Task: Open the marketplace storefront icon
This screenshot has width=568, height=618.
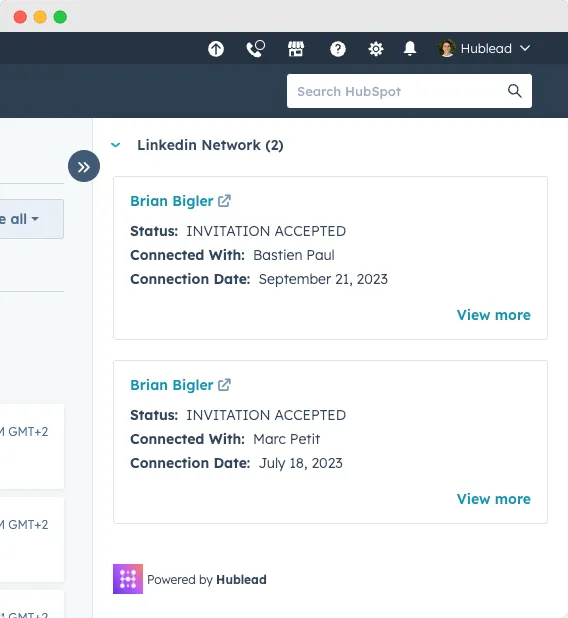Action: (296, 49)
